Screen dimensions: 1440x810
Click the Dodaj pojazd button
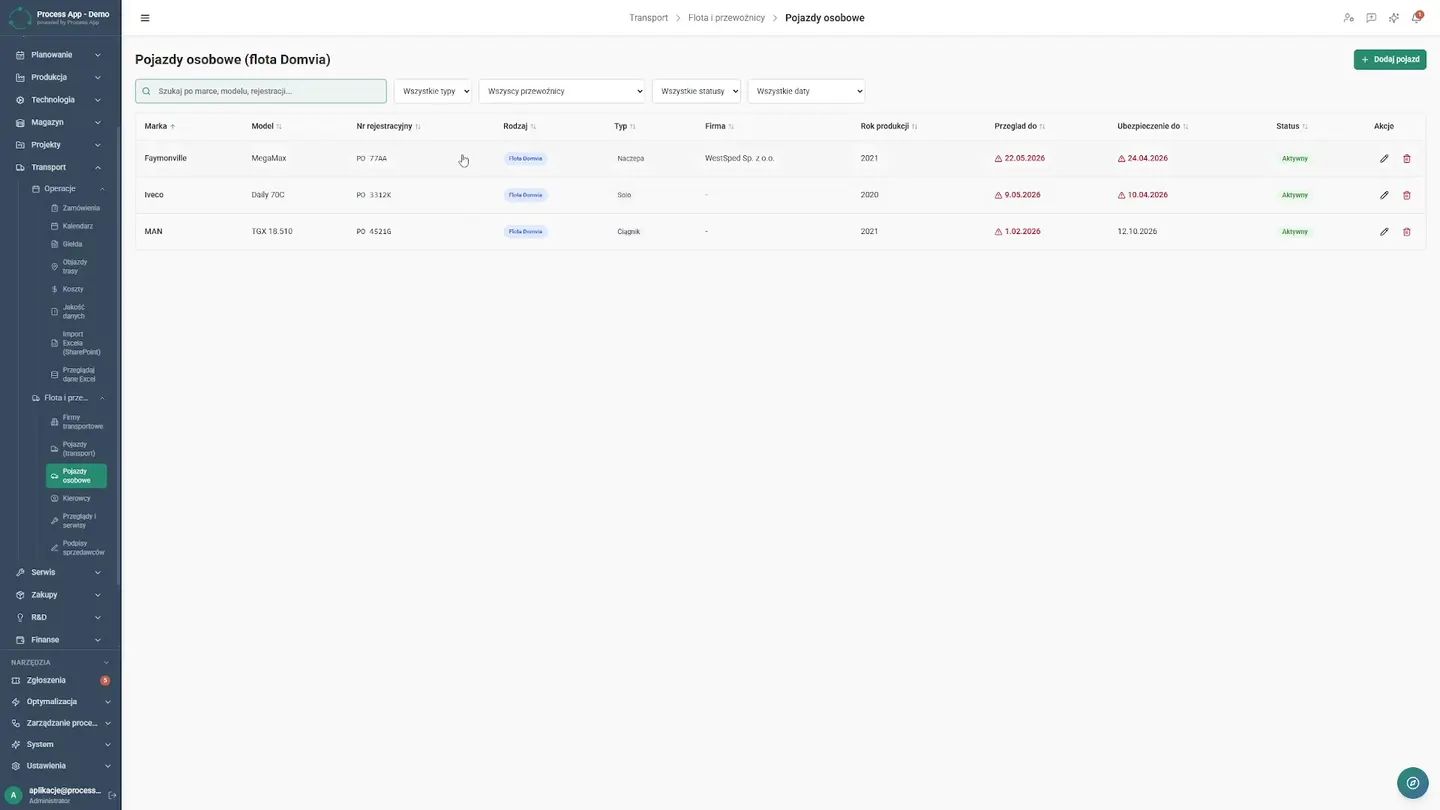(1390, 60)
